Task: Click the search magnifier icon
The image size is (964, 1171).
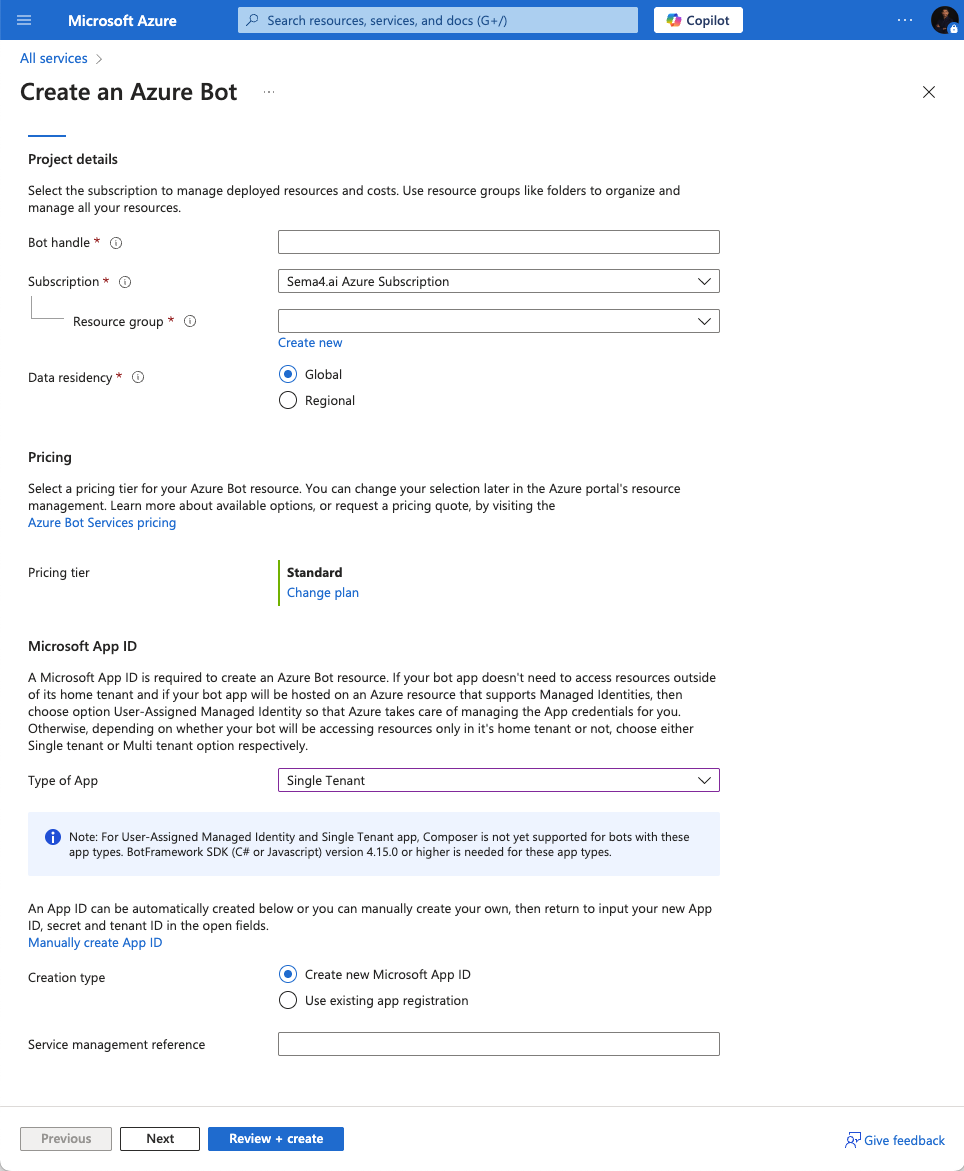Action: click(252, 20)
